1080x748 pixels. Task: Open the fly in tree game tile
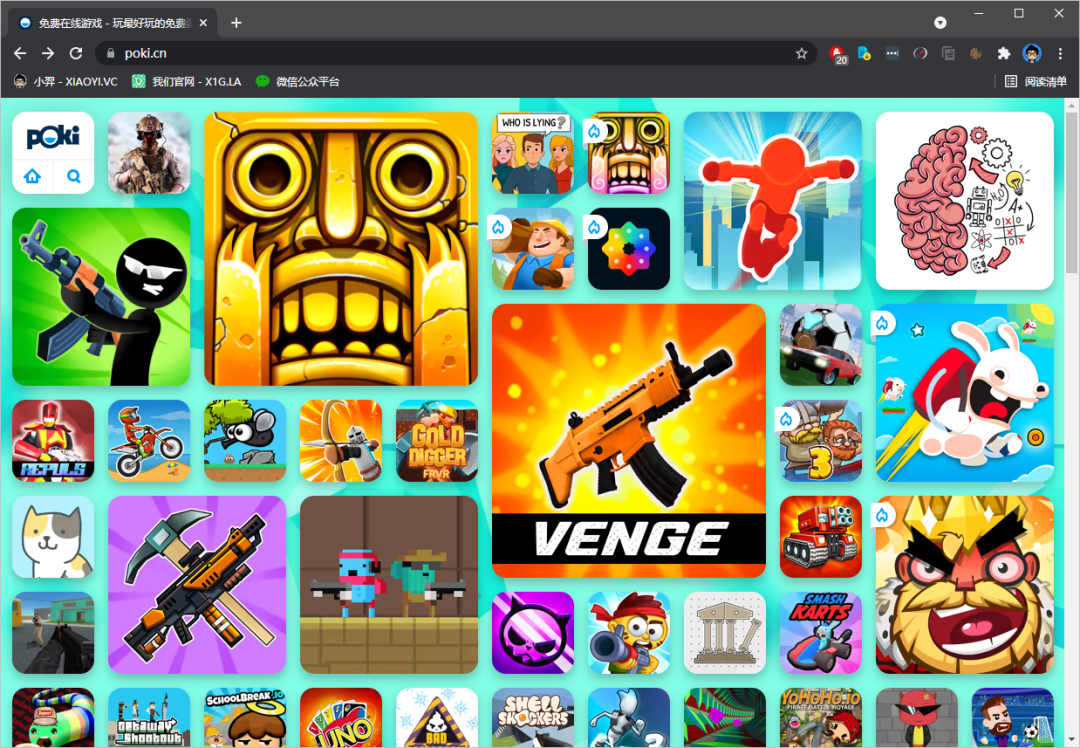245,441
